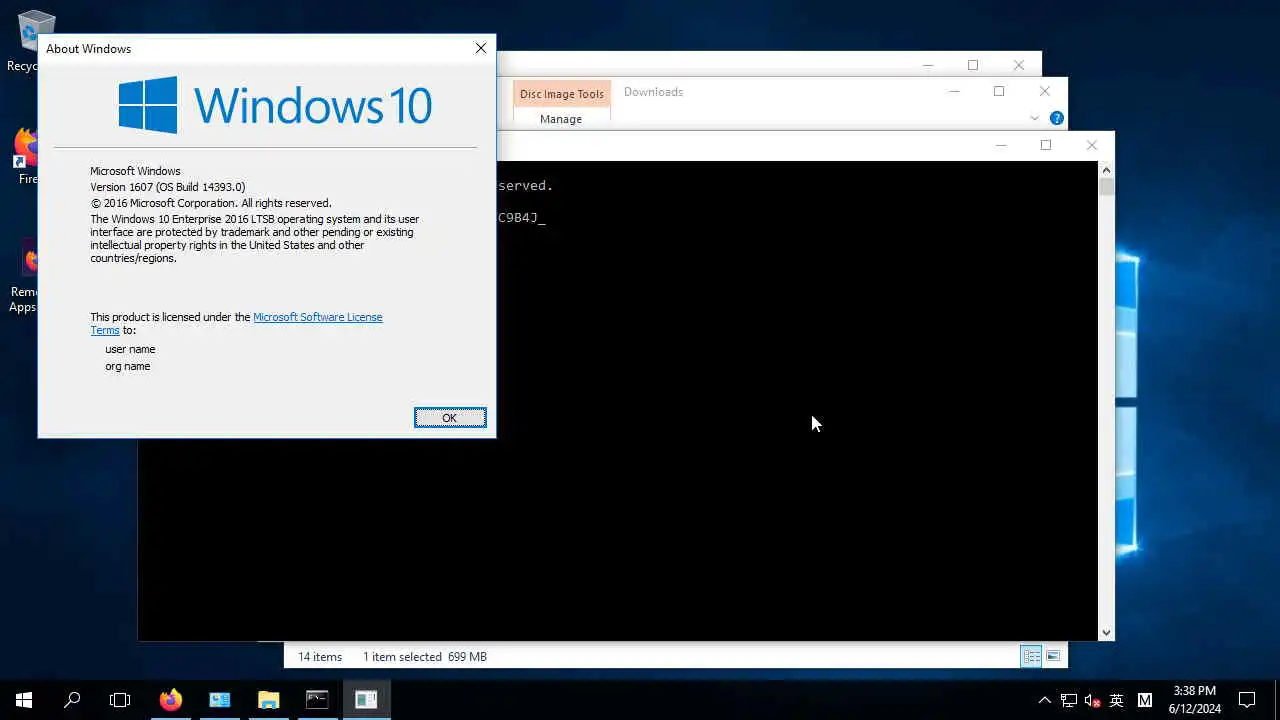Open the taskbar clock showing 3:38 PM

click(x=1195, y=700)
